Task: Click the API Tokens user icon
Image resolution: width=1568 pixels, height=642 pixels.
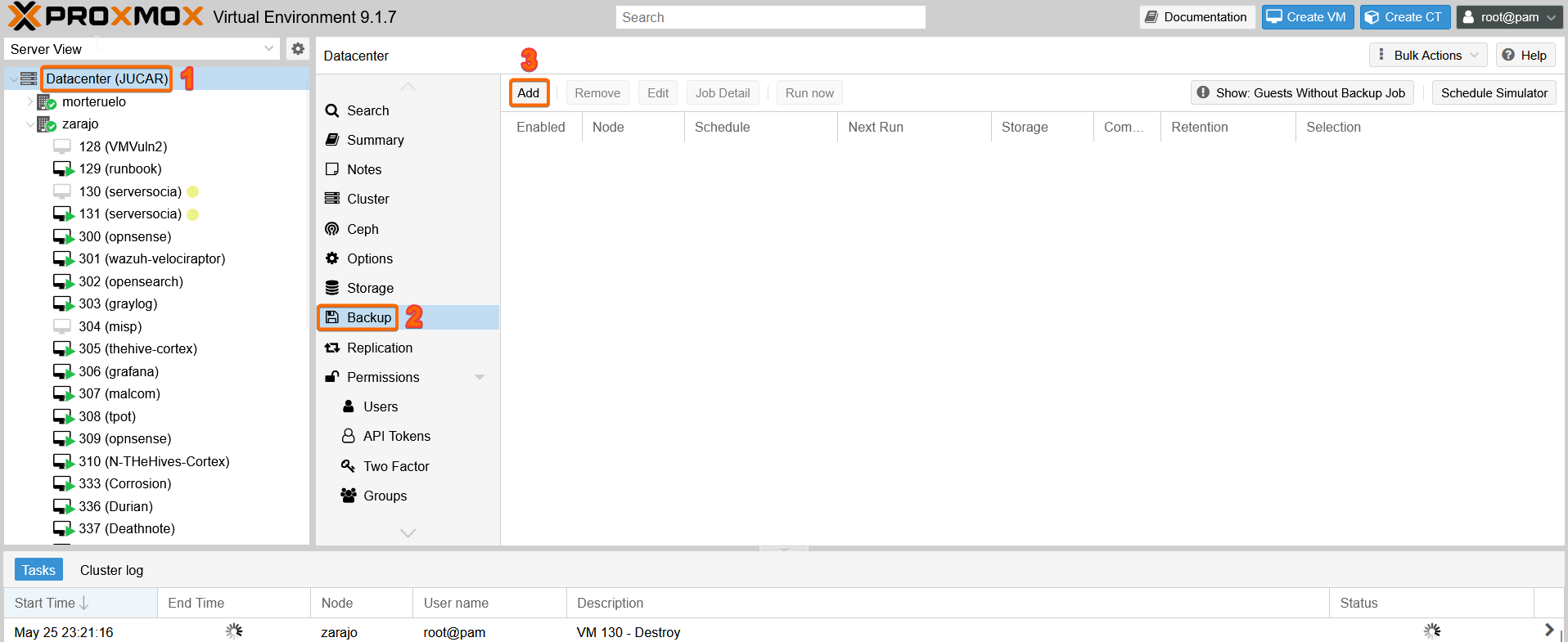Action: click(349, 436)
